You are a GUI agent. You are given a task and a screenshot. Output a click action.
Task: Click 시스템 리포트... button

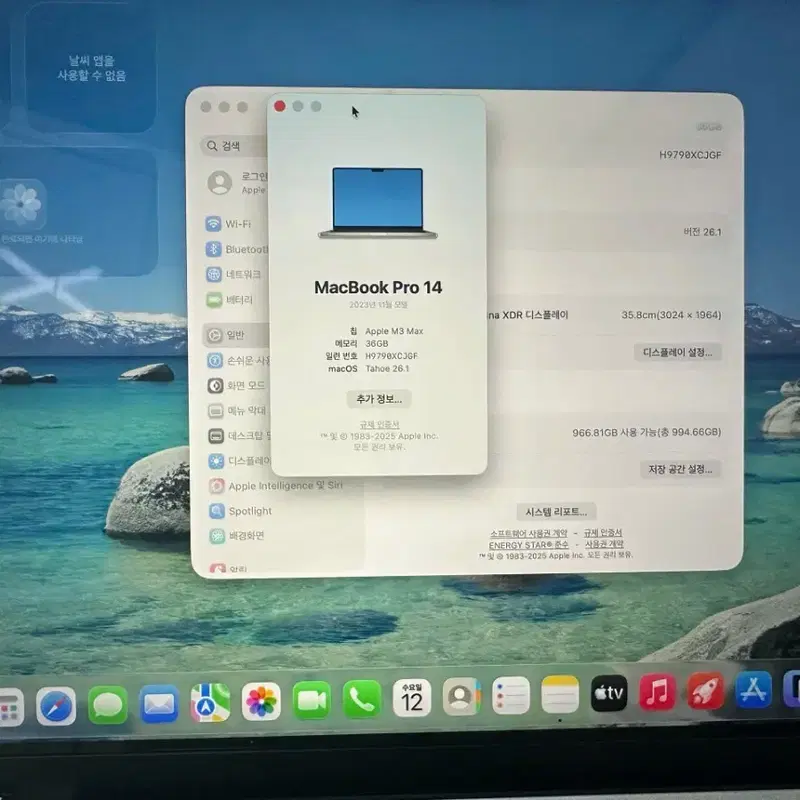[x=556, y=512]
